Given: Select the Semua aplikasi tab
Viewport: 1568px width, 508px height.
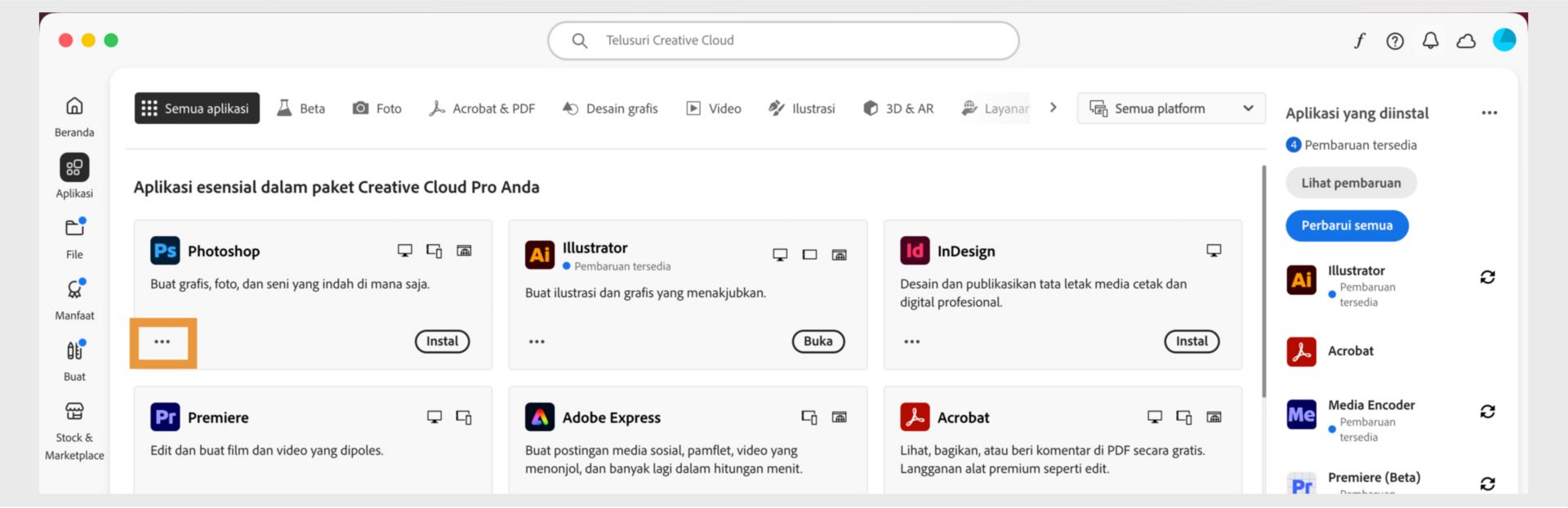Looking at the screenshot, I should 197,109.
